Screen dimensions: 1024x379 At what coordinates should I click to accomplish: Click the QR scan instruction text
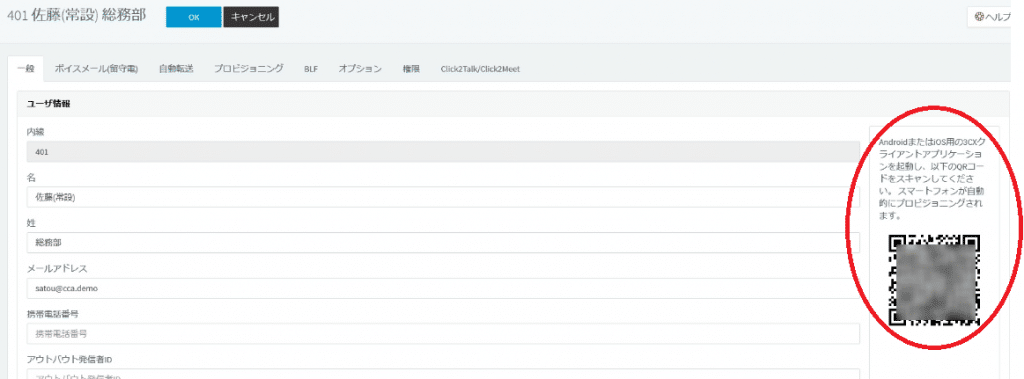[x=933, y=178]
